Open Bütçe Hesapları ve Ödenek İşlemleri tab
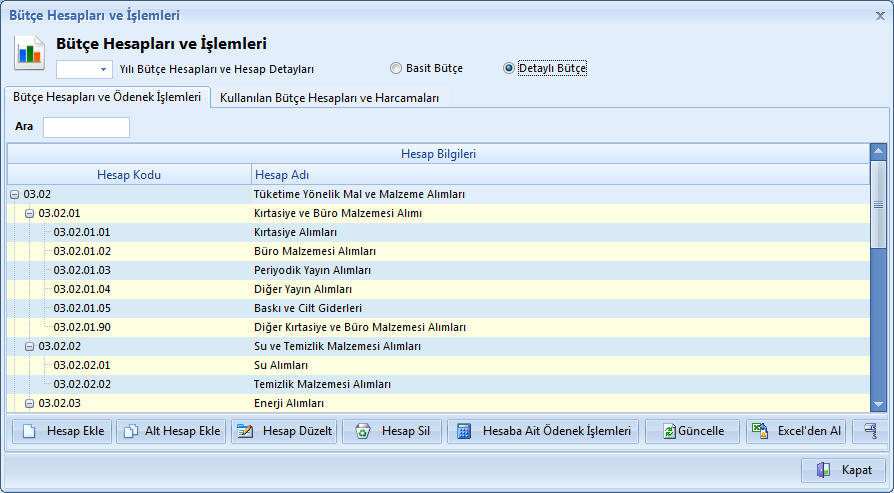Viewport: 894px width, 493px height. [x=105, y=97]
